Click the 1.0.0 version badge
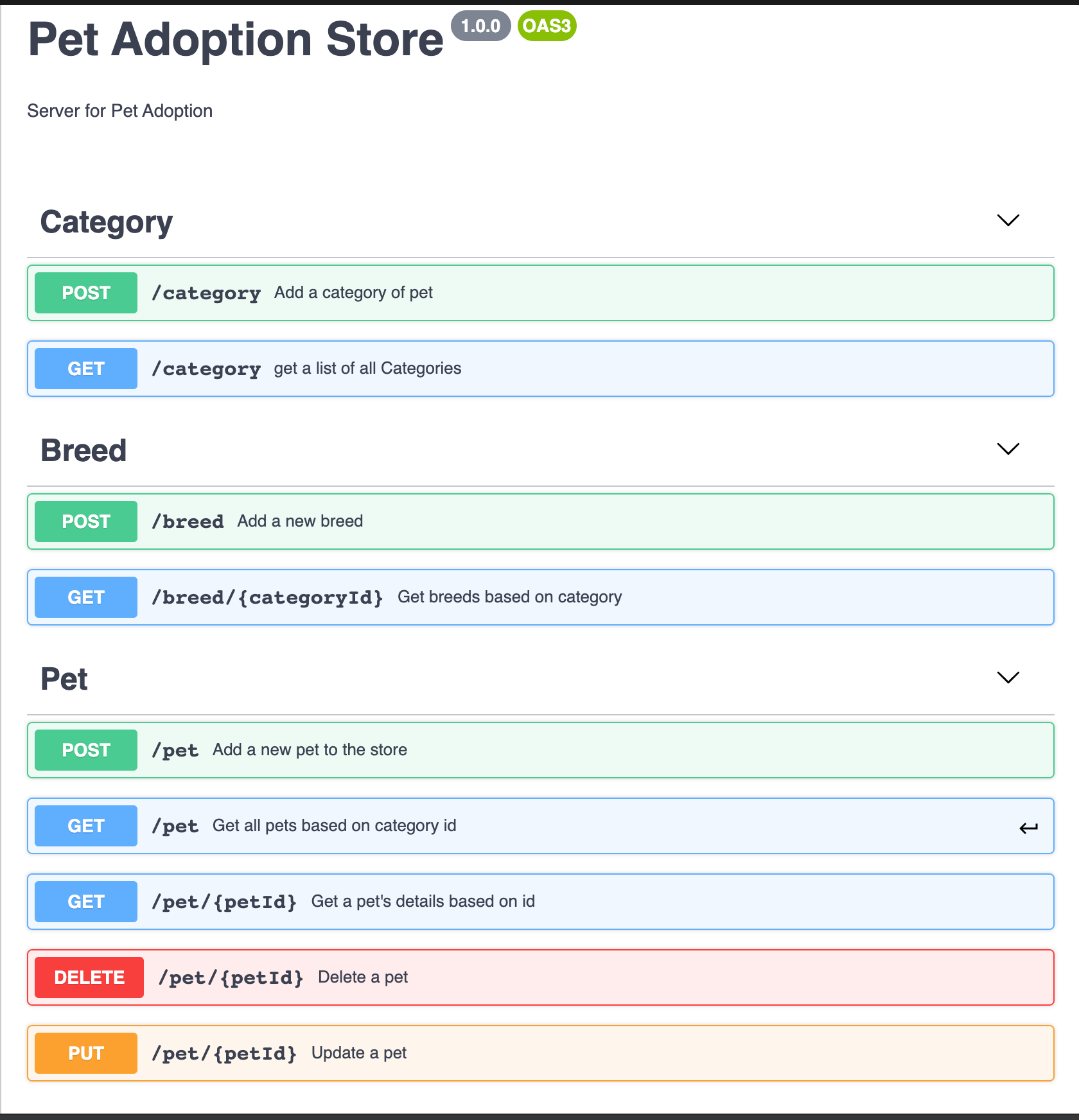Image resolution: width=1079 pixels, height=1120 pixels. 480,26
